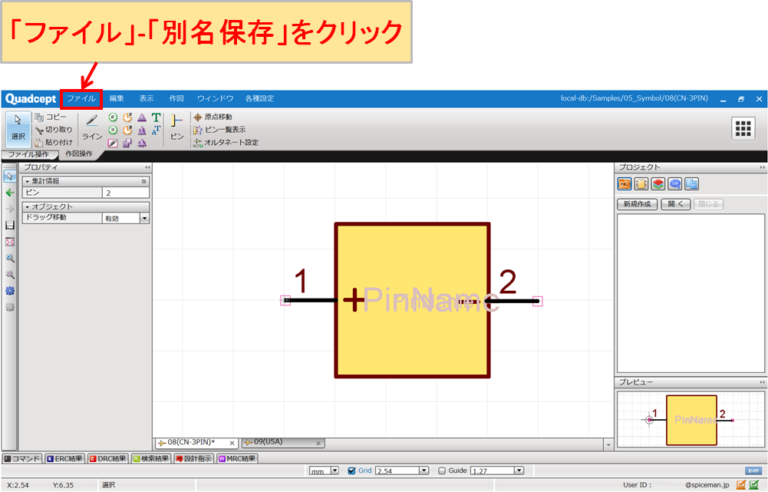Viewport: 768px width, 492px height.
Task: Click the 新規作成 button
Action: click(x=637, y=204)
